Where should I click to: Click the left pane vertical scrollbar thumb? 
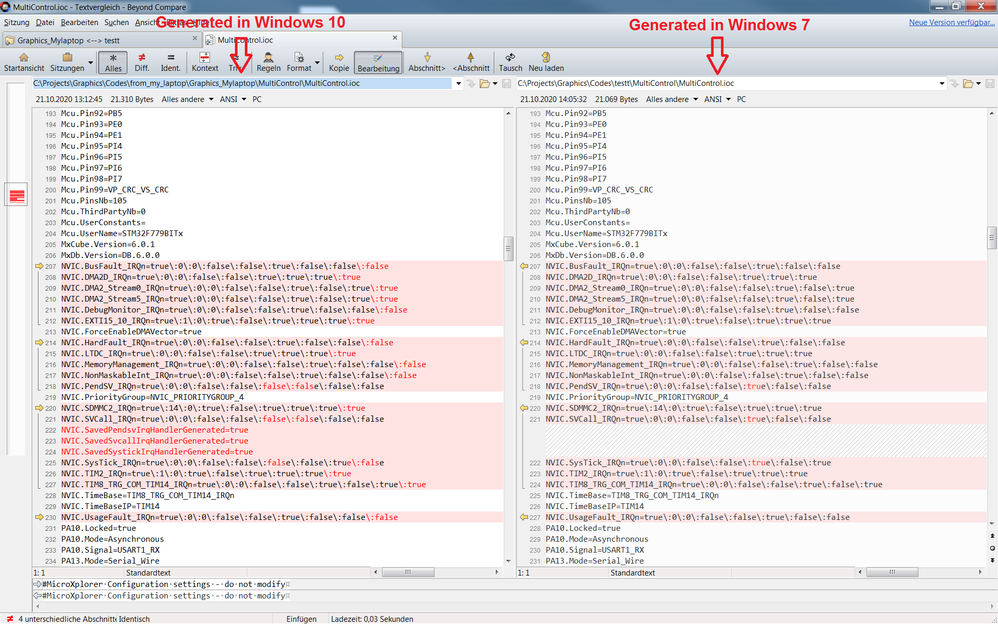508,248
